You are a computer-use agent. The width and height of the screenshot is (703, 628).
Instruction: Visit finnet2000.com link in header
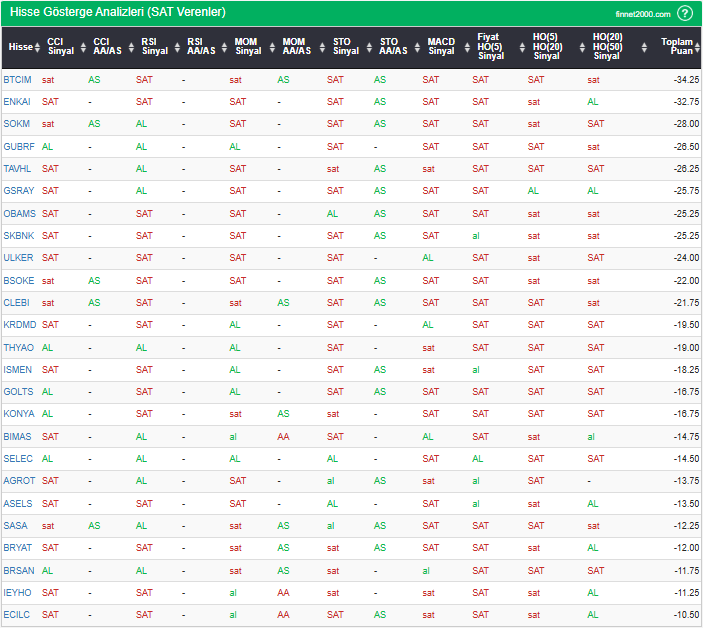[x=642, y=14]
